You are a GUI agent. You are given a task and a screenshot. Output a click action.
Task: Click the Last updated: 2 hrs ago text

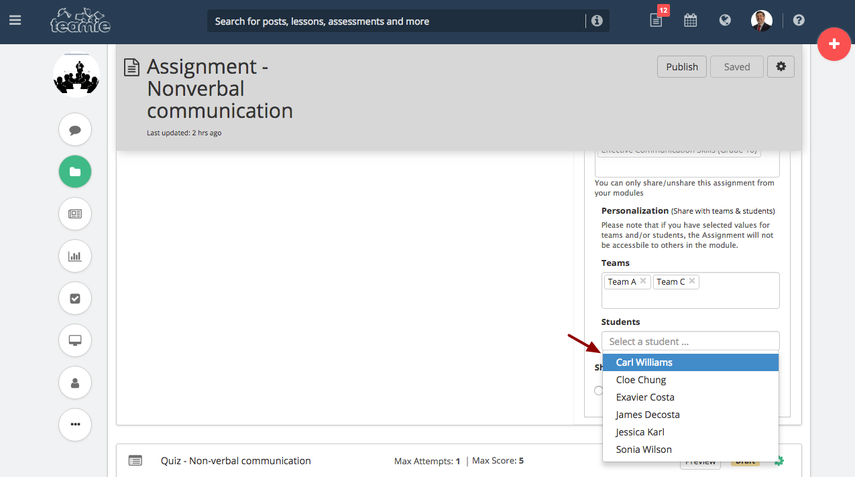pos(184,133)
